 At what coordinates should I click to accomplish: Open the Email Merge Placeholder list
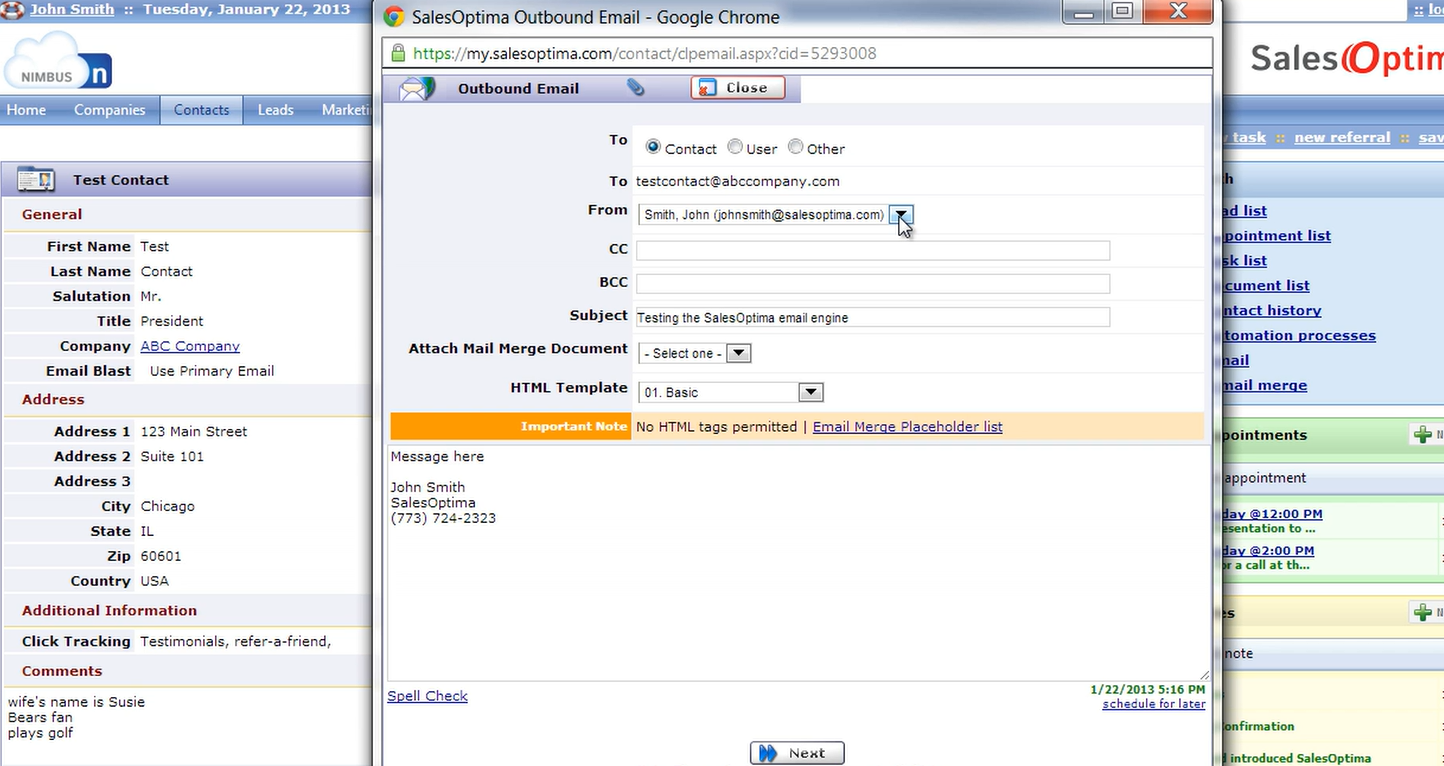pos(906,426)
